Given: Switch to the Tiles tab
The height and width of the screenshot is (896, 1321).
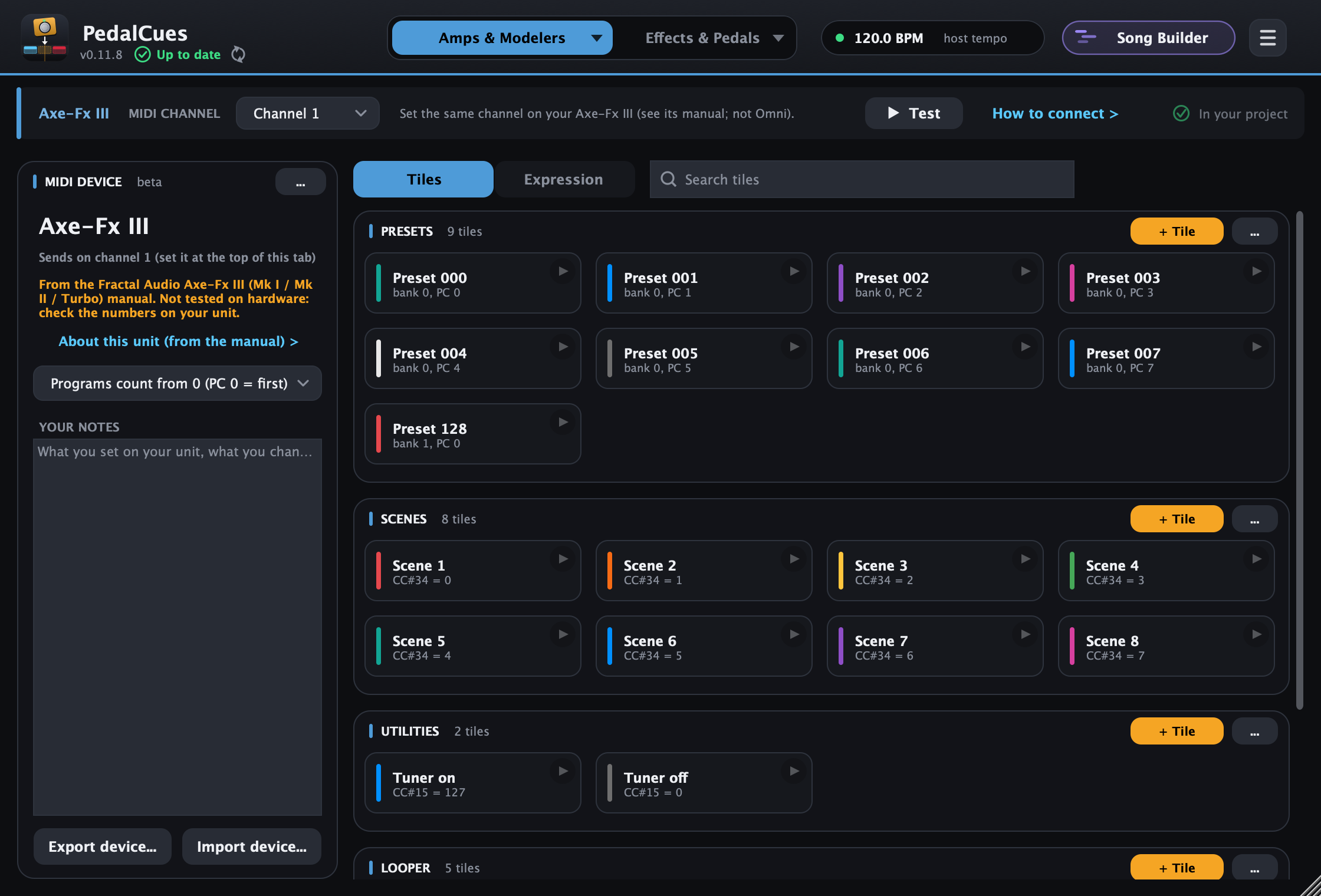Looking at the screenshot, I should point(423,179).
